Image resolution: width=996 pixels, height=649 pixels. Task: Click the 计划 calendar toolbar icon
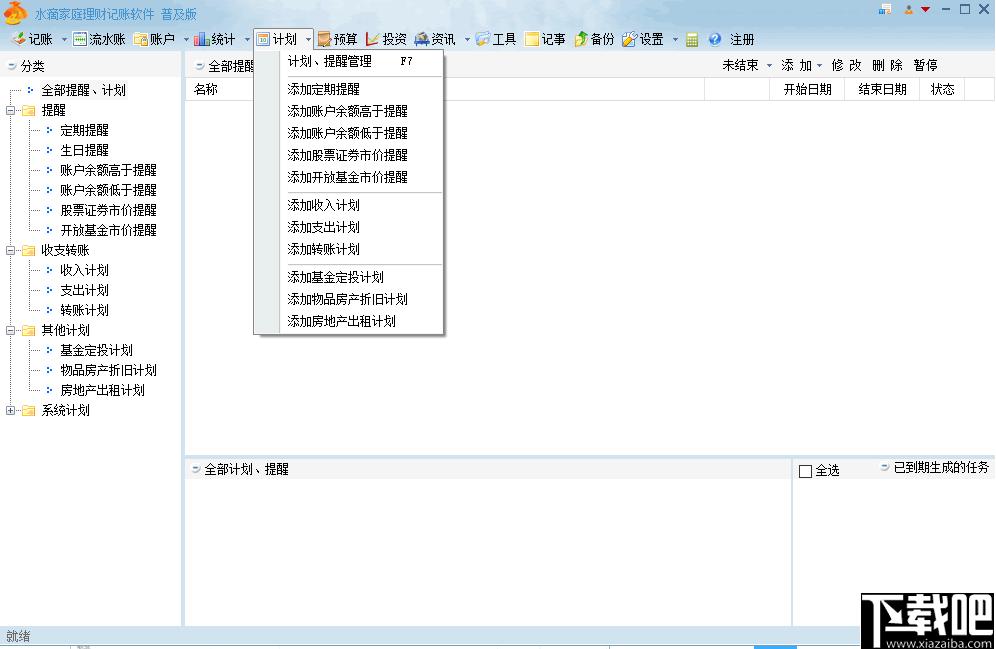263,39
